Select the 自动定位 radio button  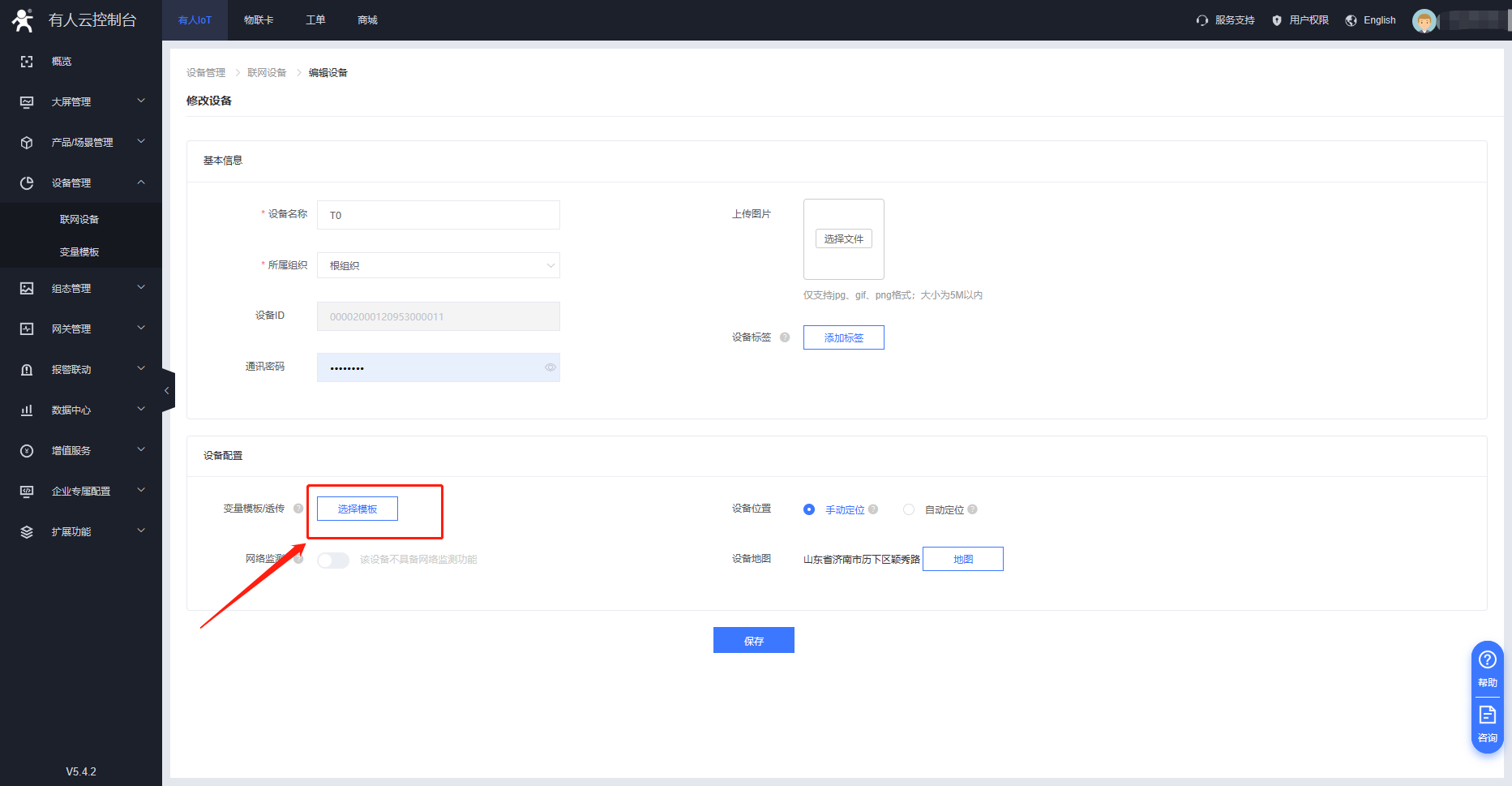click(909, 509)
